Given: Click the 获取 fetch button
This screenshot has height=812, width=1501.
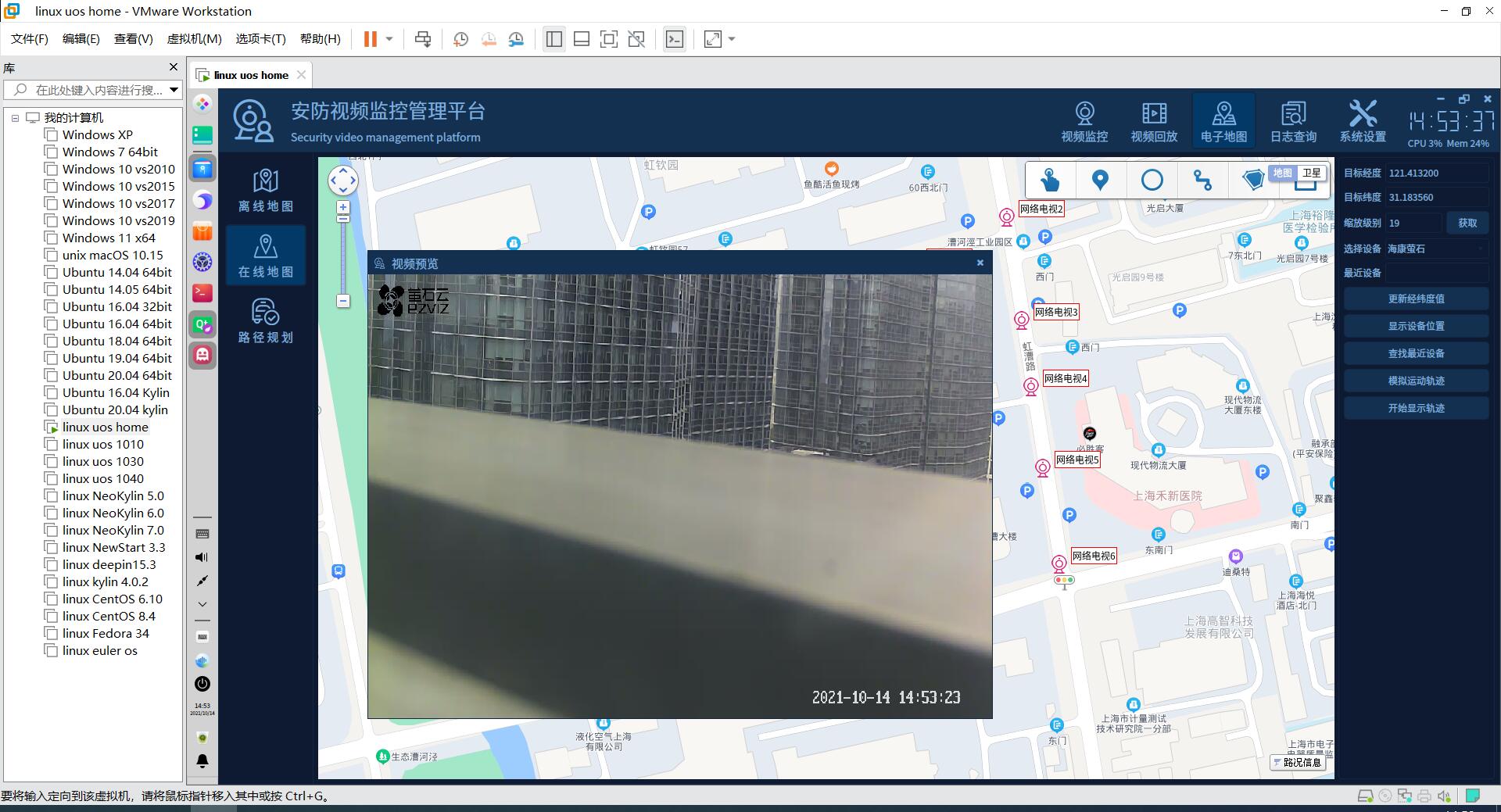Looking at the screenshot, I should pos(1467,223).
